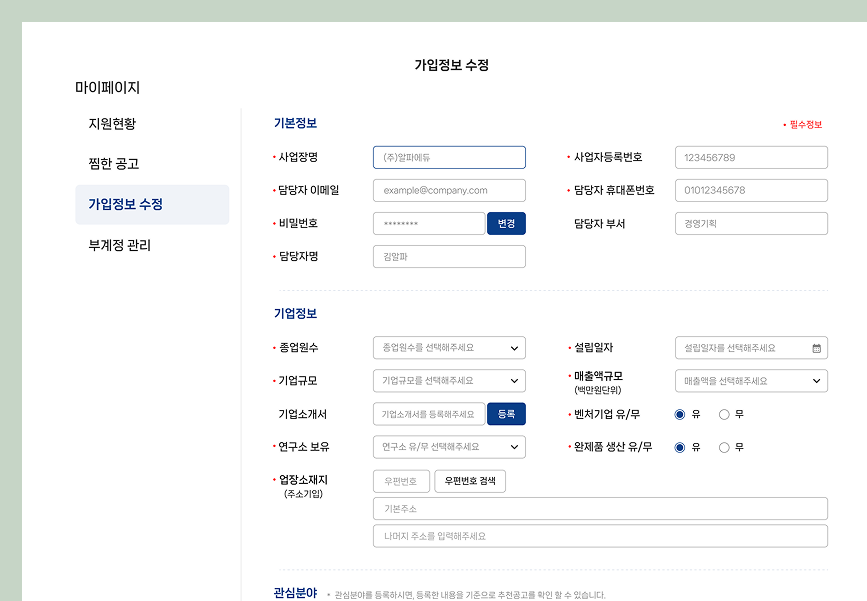Select 가입정보 수정 in sidebar

point(125,204)
